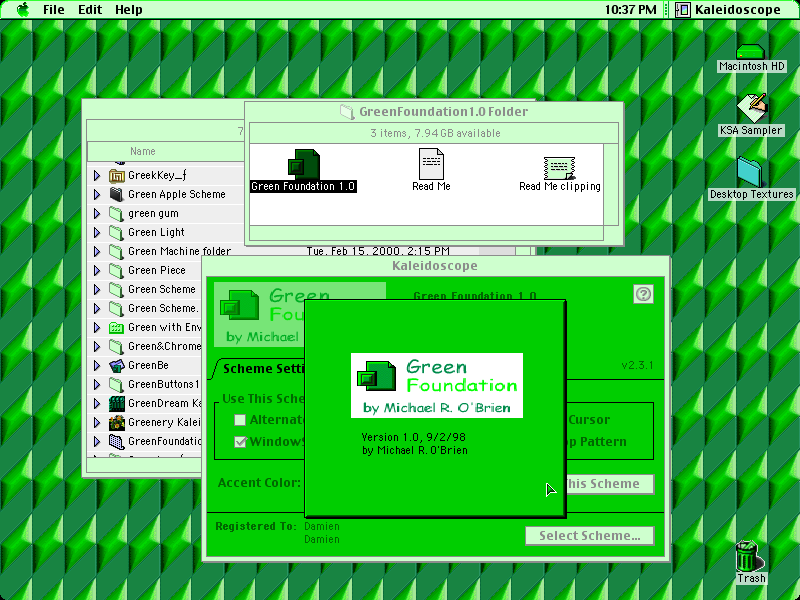800x600 pixels.
Task: Click the Green with Env folder icon
Action: (x=117, y=328)
